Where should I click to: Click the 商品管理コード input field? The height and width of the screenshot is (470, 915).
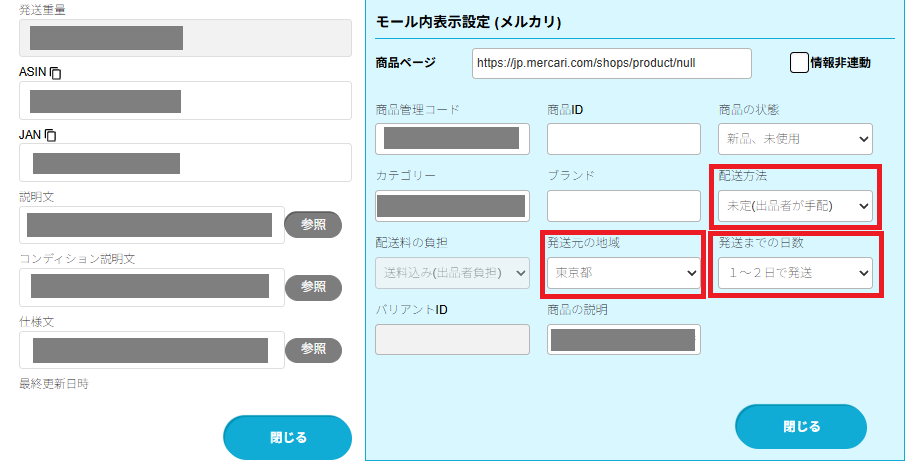(452, 139)
